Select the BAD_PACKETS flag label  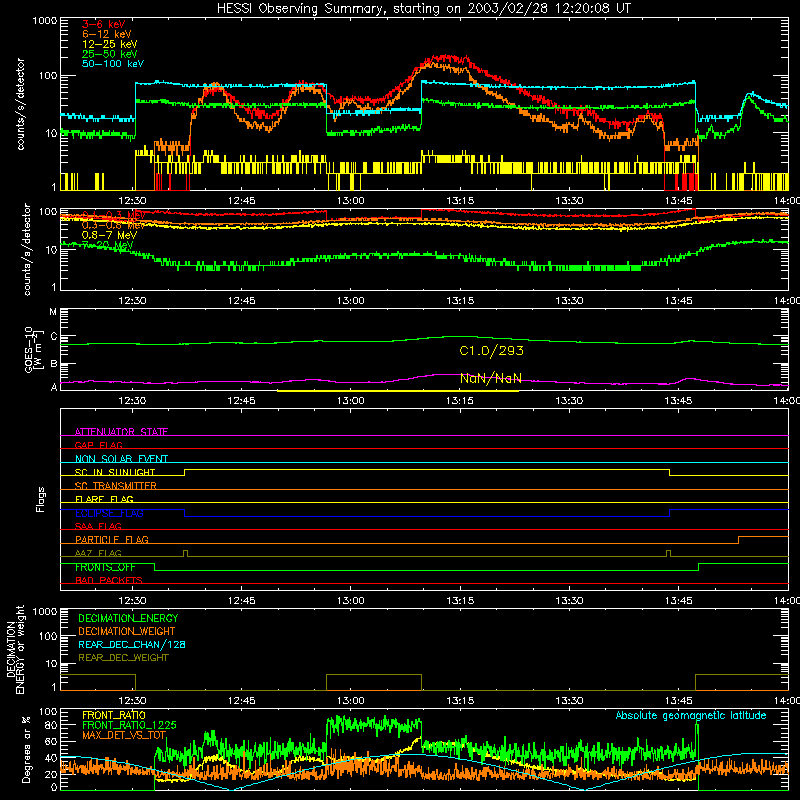tap(109, 580)
